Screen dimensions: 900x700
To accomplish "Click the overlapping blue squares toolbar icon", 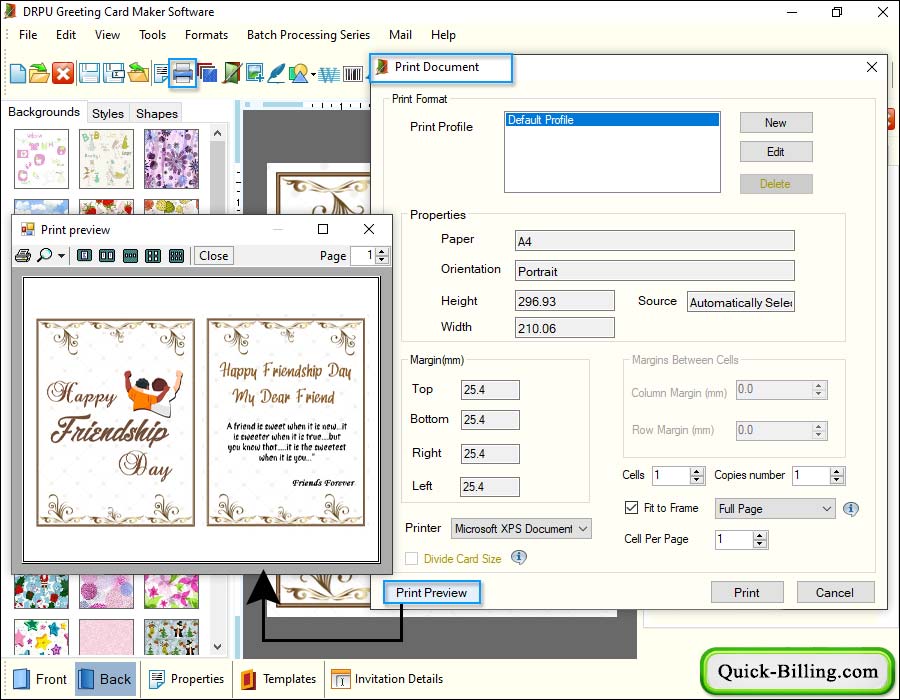I will pyautogui.click(x=208, y=73).
